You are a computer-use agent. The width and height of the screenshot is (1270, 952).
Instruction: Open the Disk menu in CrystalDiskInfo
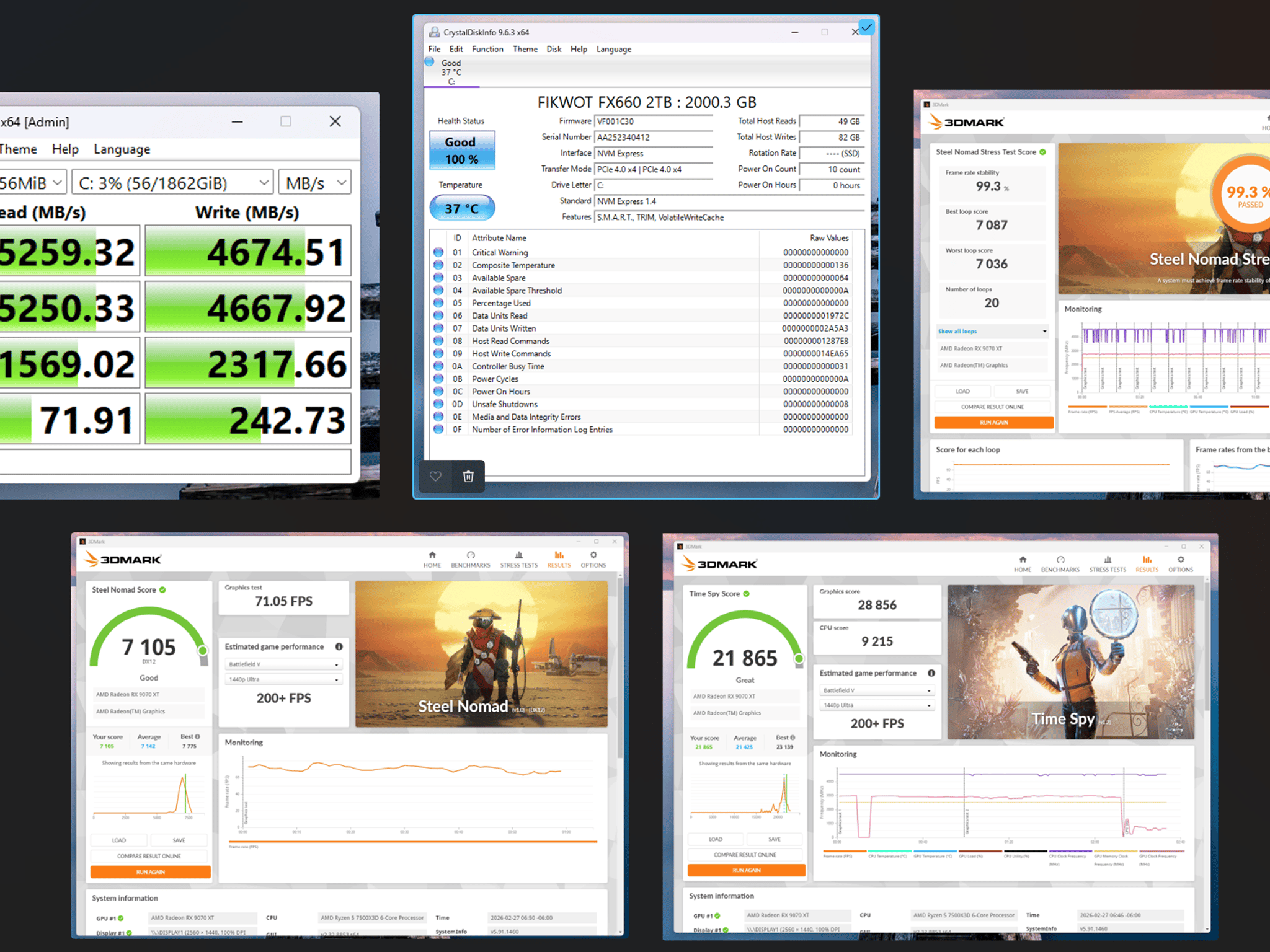554,49
